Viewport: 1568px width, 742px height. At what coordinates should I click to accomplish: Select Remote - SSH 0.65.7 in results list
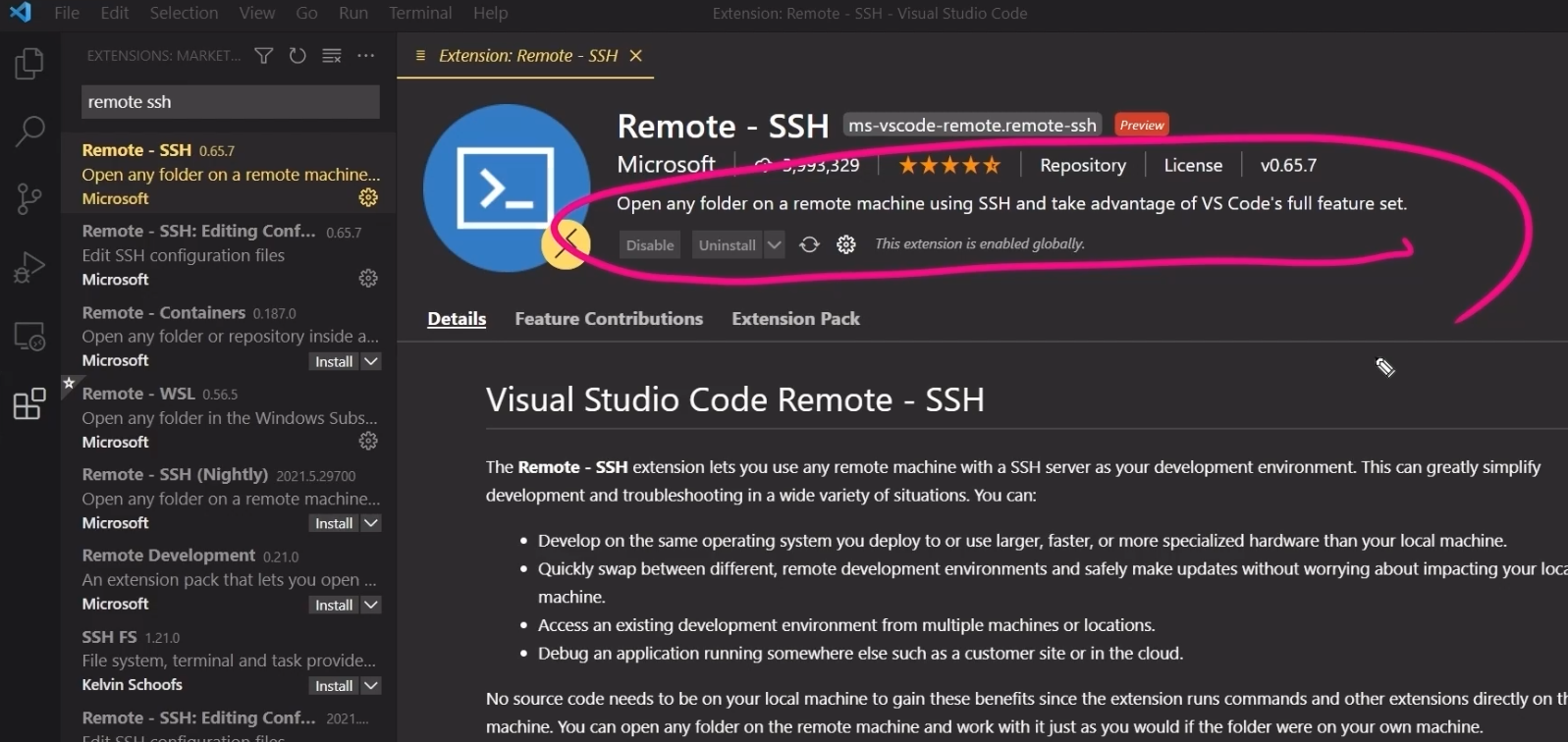229,174
